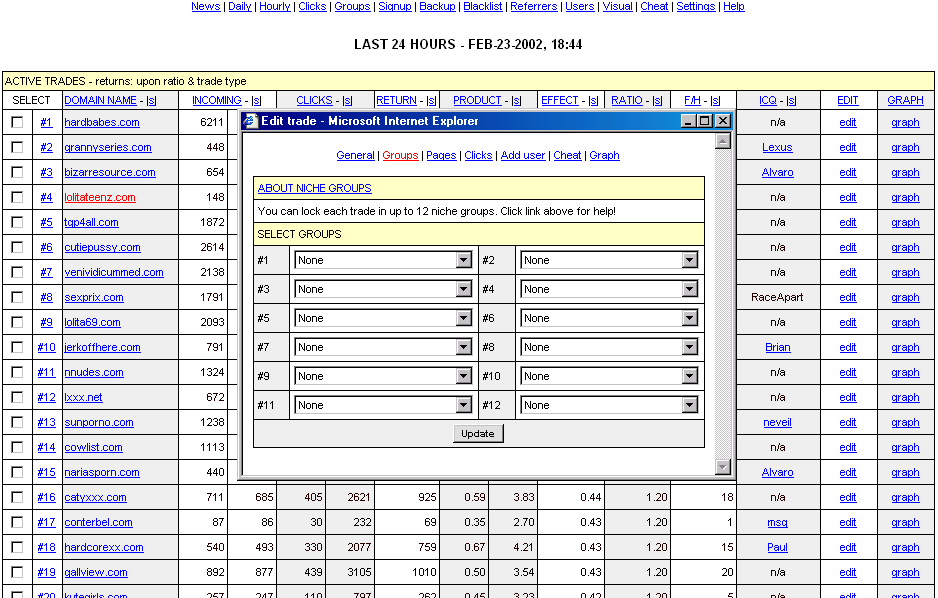938x598 pixels.
Task: Open graph for catyxxx.com row
Action: pyautogui.click(x=905, y=497)
